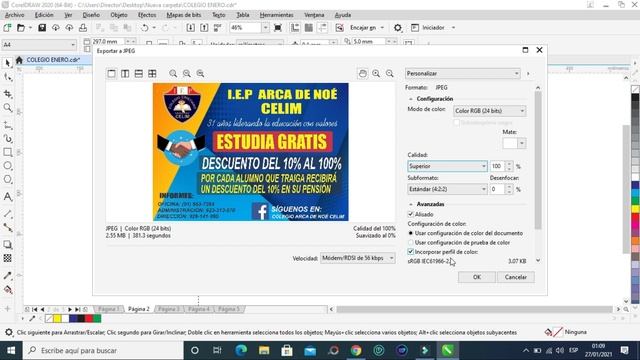Pick red swatch in document palette

pos(89,319)
